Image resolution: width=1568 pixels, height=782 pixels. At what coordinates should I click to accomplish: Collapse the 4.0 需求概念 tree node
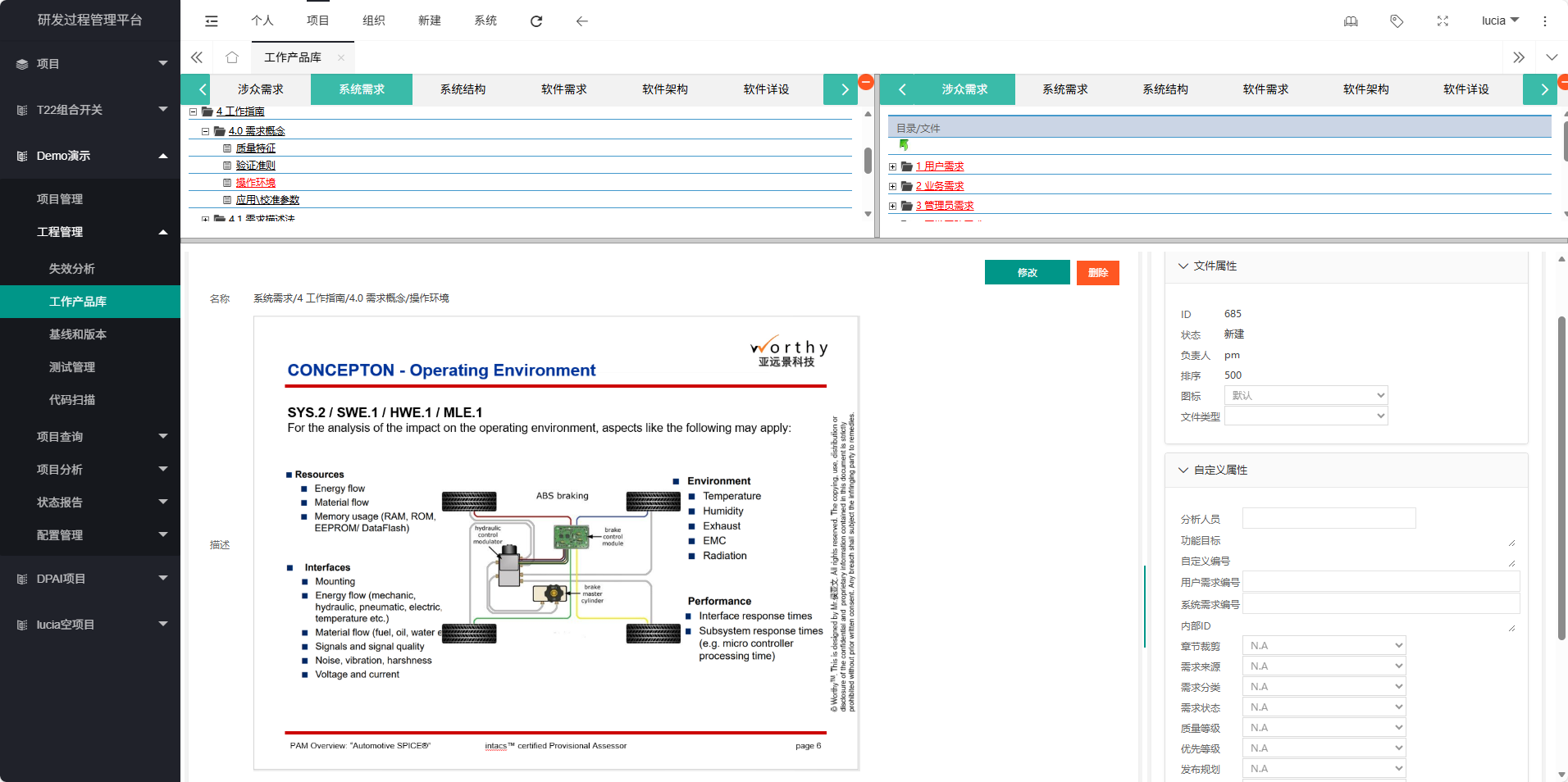click(x=205, y=131)
